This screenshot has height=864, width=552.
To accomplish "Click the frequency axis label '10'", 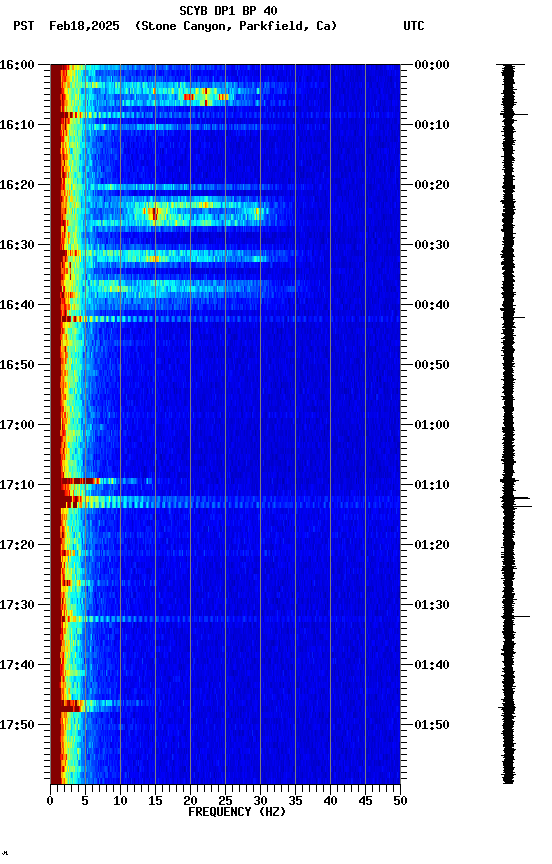I will click(120, 801).
